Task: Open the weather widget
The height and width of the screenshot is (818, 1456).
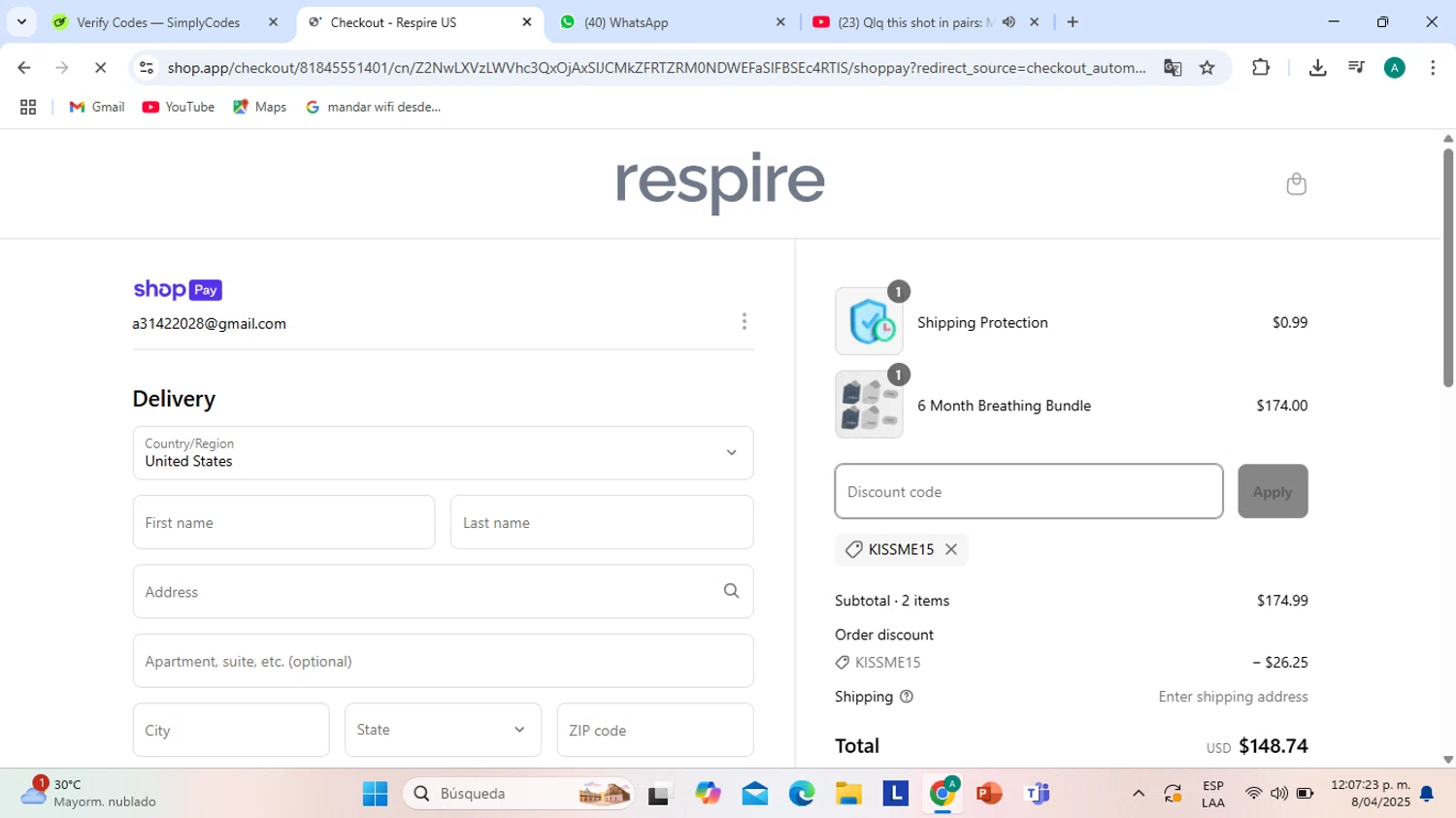Action: pos(89,793)
